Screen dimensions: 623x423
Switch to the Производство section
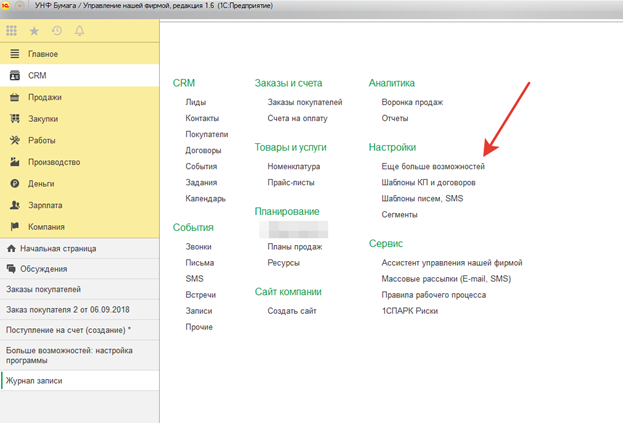79,162
